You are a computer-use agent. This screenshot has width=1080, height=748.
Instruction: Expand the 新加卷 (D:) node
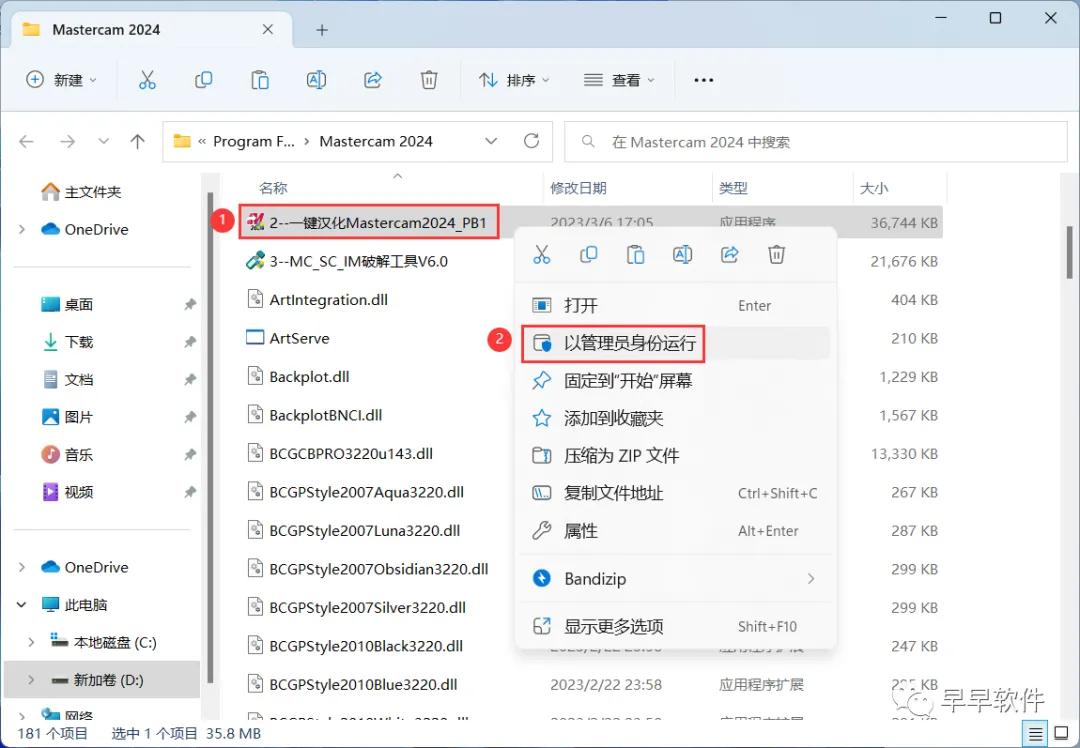pos(31,680)
